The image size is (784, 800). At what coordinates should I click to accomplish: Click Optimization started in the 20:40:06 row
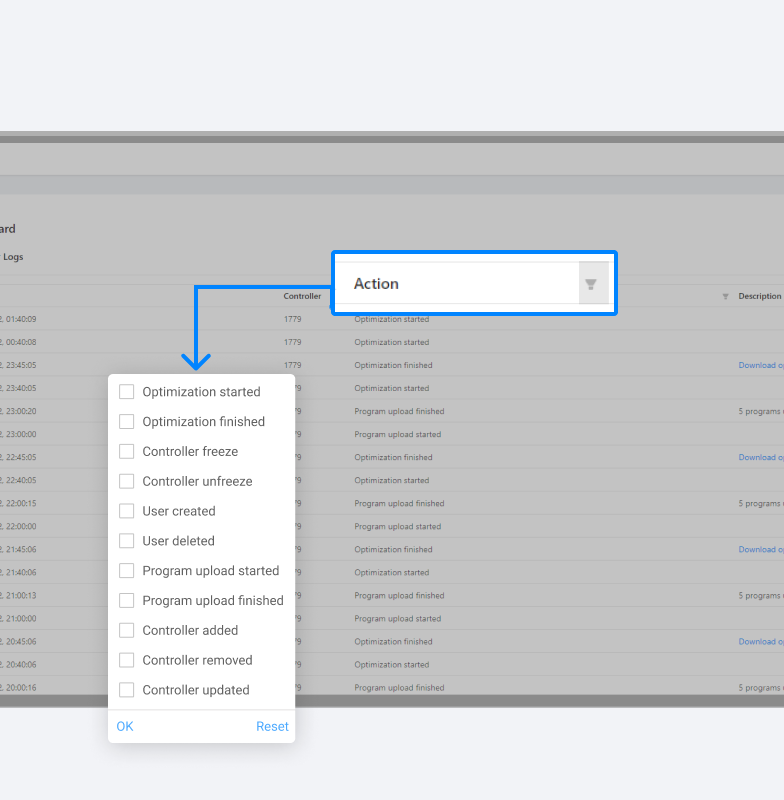click(392, 665)
